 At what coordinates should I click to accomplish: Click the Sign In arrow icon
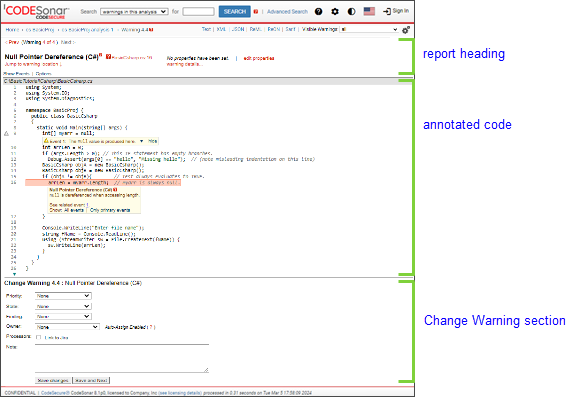tap(387, 12)
